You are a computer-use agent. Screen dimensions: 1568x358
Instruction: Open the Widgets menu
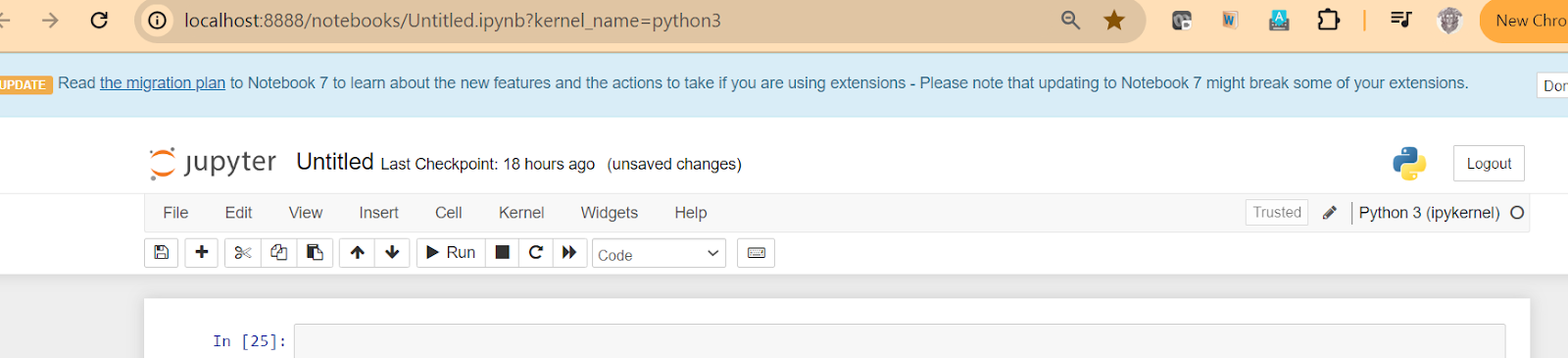[610, 213]
